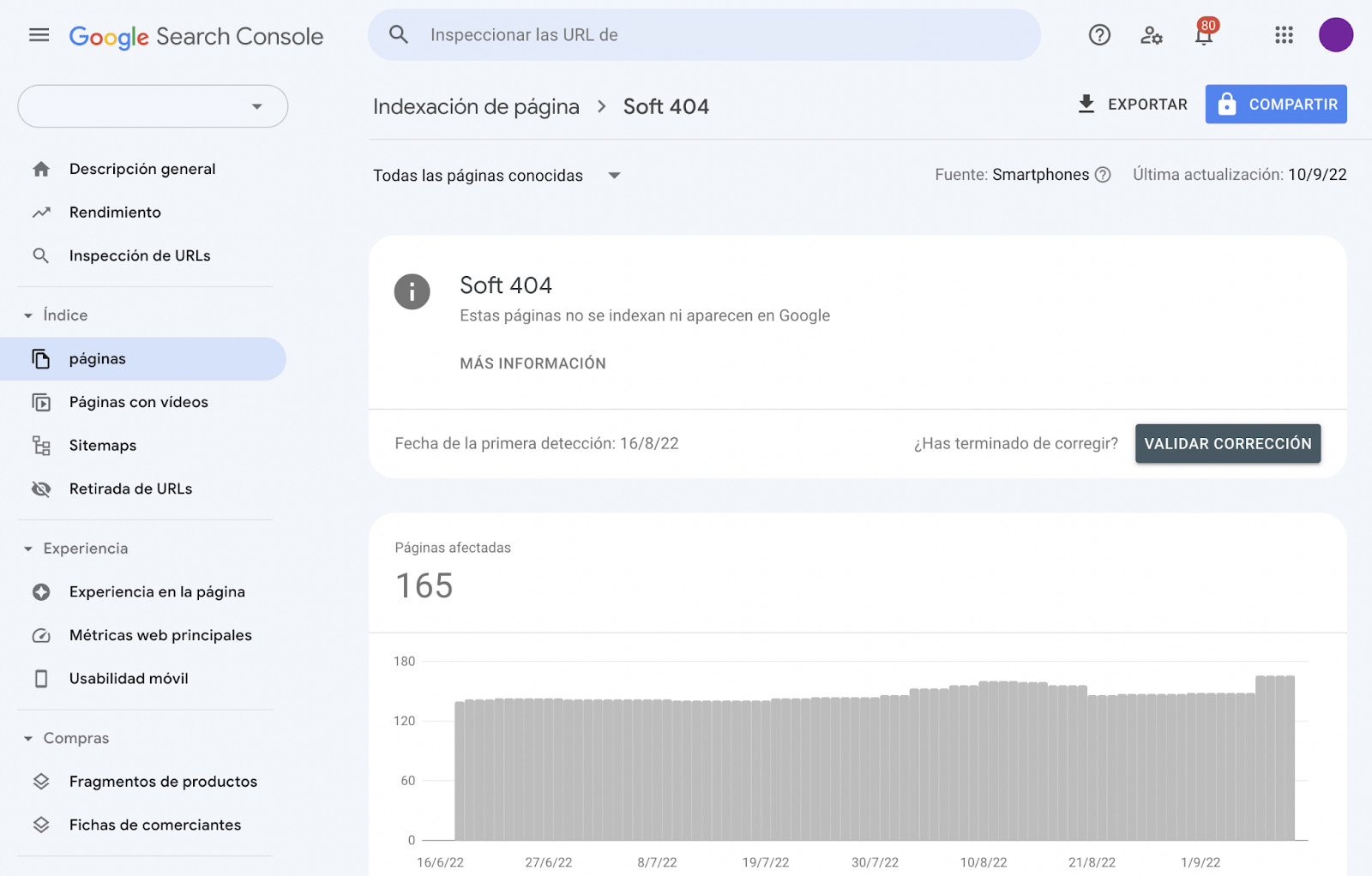Open the user settings icon
The height and width of the screenshot is (876, 1372).
pos(1151,35)
